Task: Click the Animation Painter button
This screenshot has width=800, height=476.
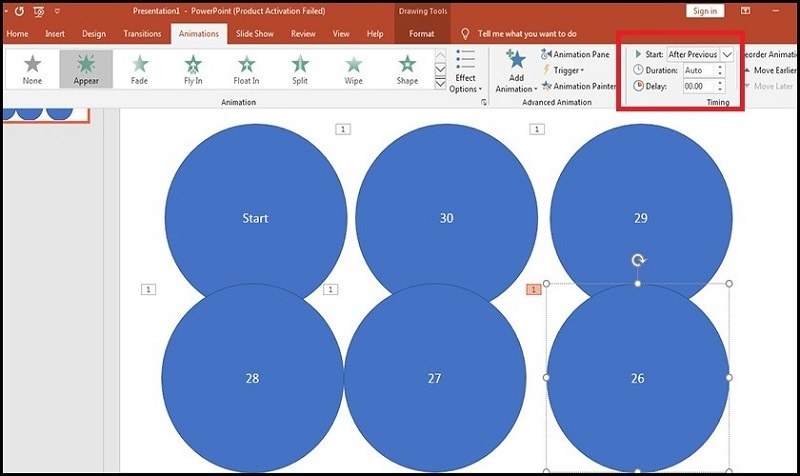Action: 578,86
